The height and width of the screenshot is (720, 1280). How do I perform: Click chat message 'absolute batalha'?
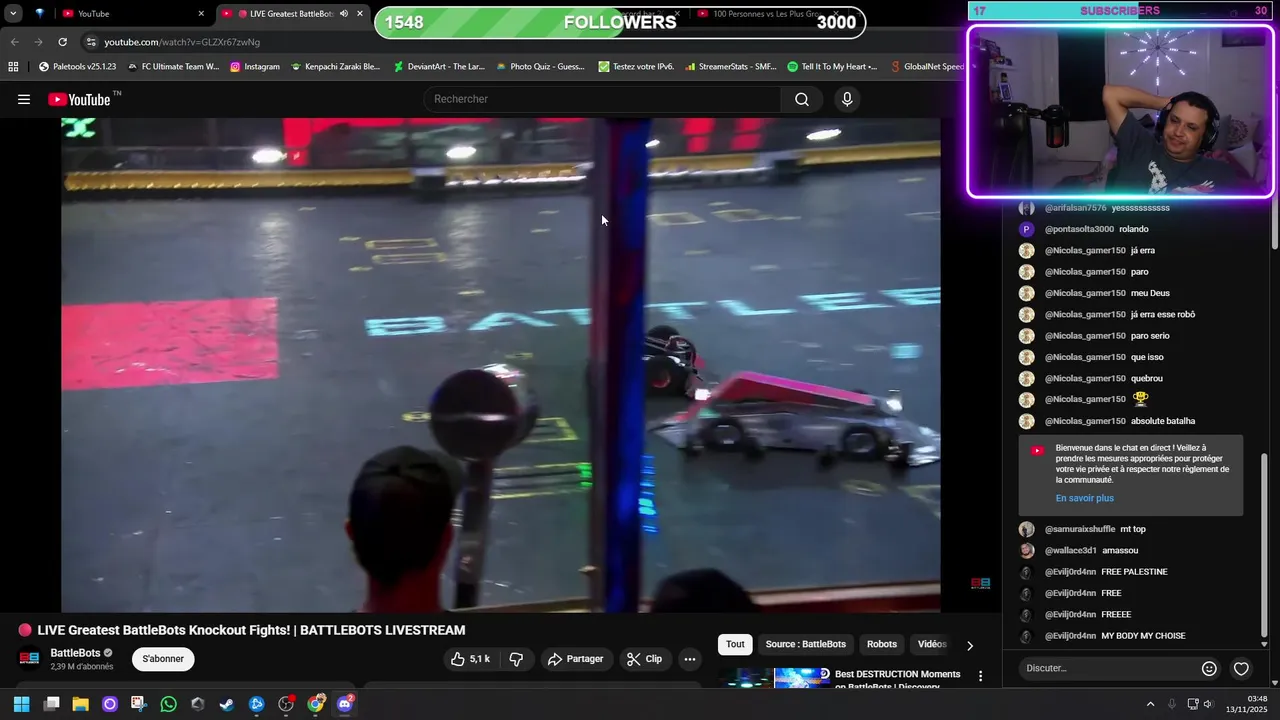coord(1163,421)
